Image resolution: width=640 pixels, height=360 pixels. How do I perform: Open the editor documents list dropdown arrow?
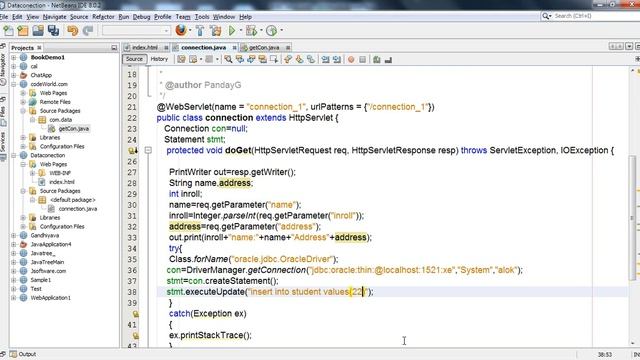tap(629, 47)
